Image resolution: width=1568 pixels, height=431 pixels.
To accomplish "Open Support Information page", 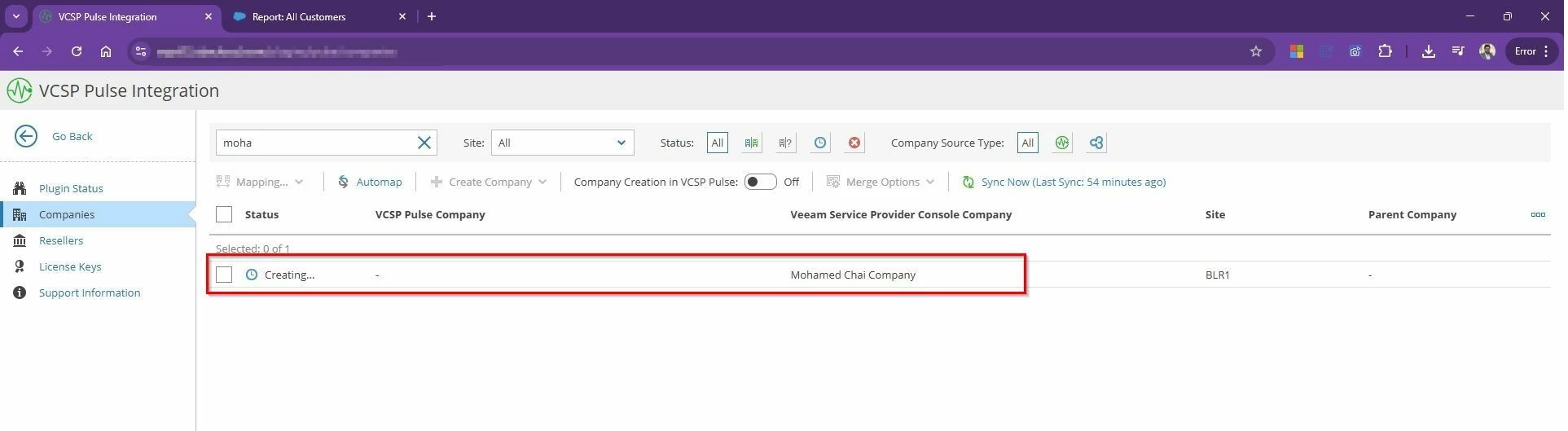I will pos(90,292).
